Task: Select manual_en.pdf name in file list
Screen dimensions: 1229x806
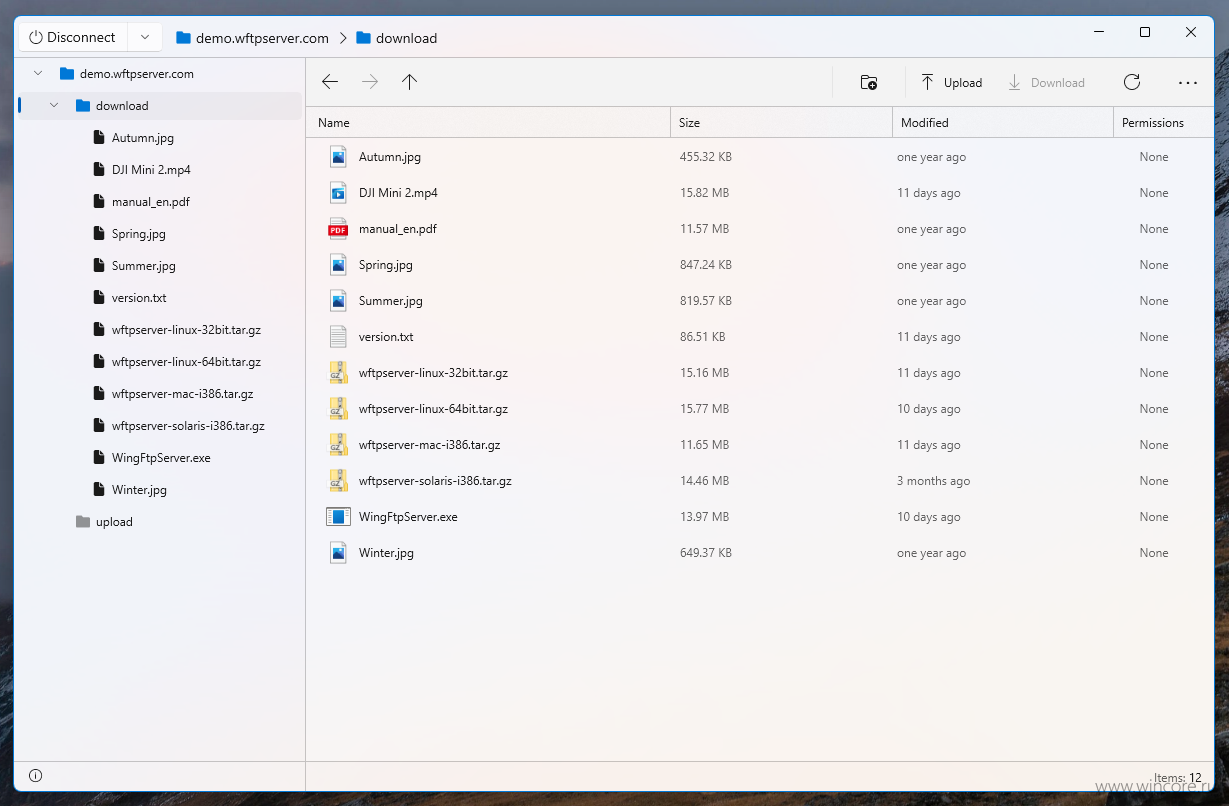Action: tap(398, 229)
